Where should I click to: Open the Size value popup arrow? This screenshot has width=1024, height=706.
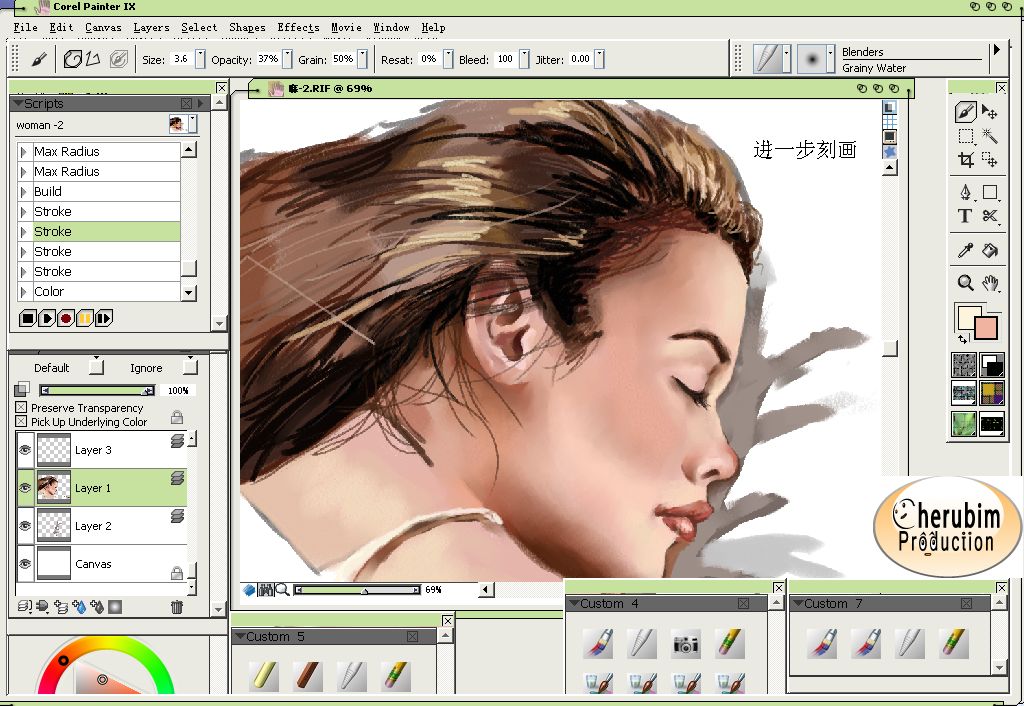click(200, 59)
